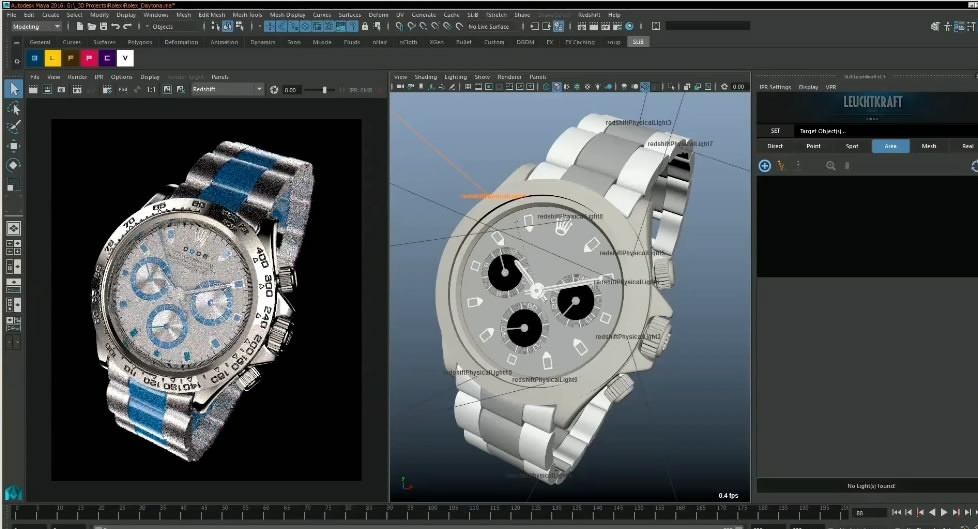Click the New Scene icon
978x529 pixels.
pyautogui.click(x=80, y=26)
